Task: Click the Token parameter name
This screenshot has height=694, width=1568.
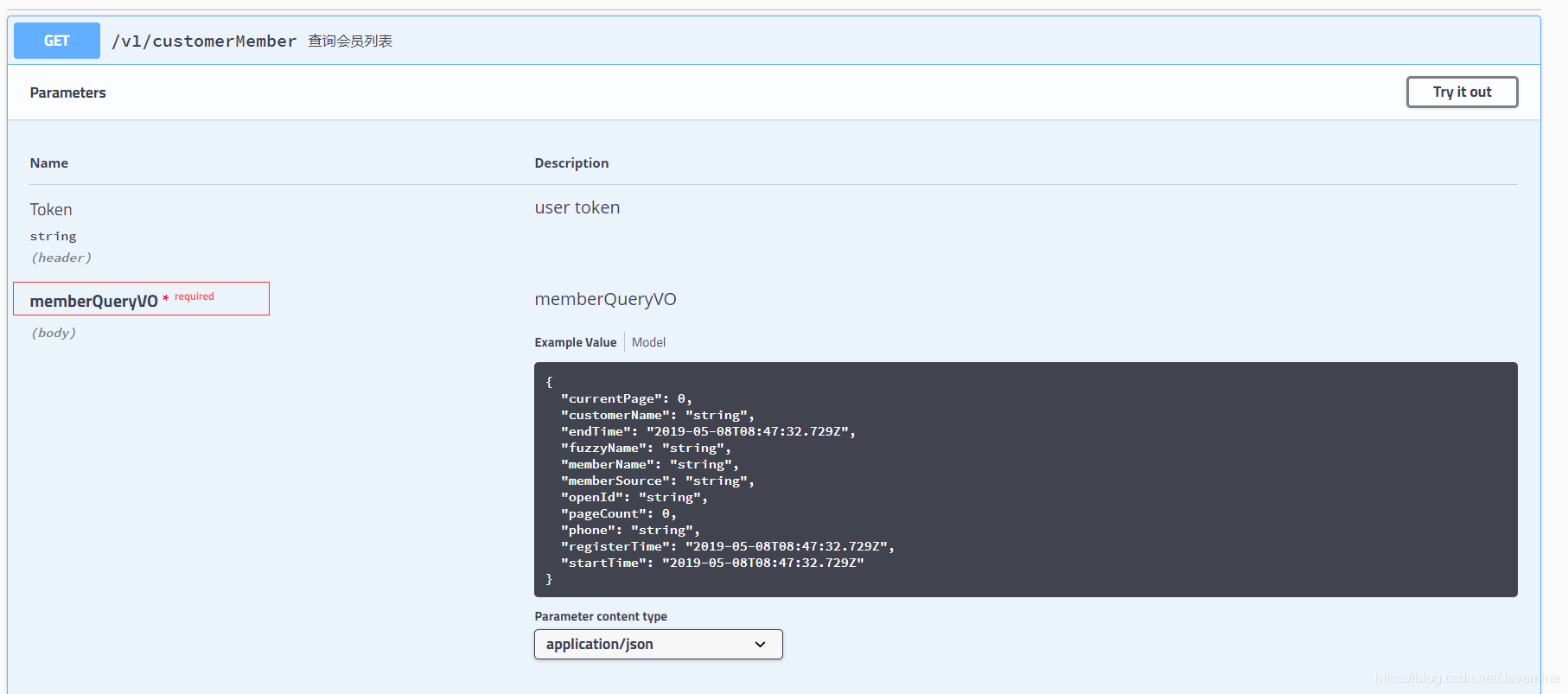Action: (x=51, y=210)
